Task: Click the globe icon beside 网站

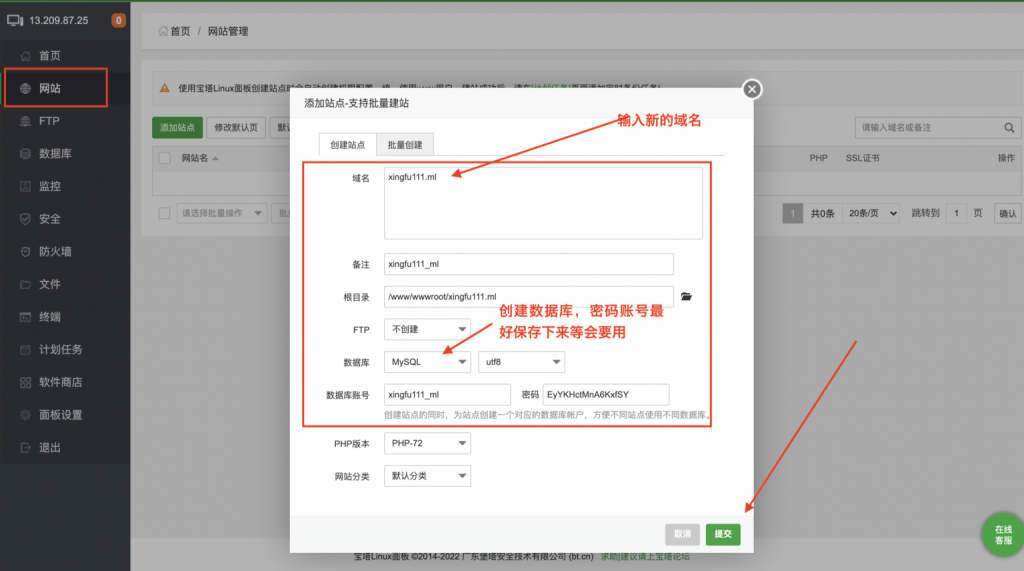Action: pos(25,88)
